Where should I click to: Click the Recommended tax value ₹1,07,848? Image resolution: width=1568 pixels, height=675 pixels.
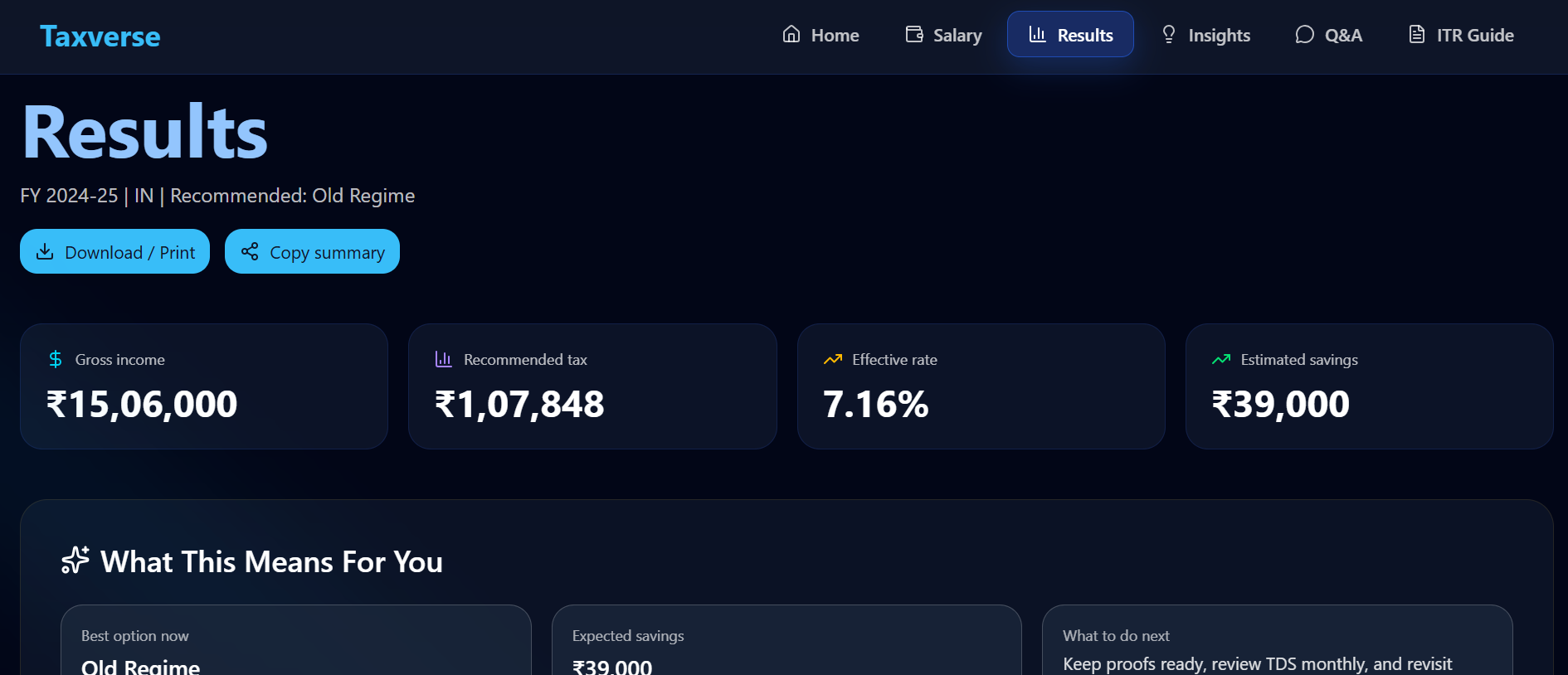point(519,405)
